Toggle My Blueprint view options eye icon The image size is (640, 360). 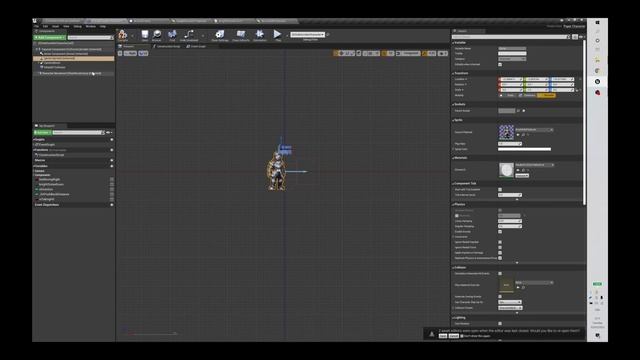109,133
